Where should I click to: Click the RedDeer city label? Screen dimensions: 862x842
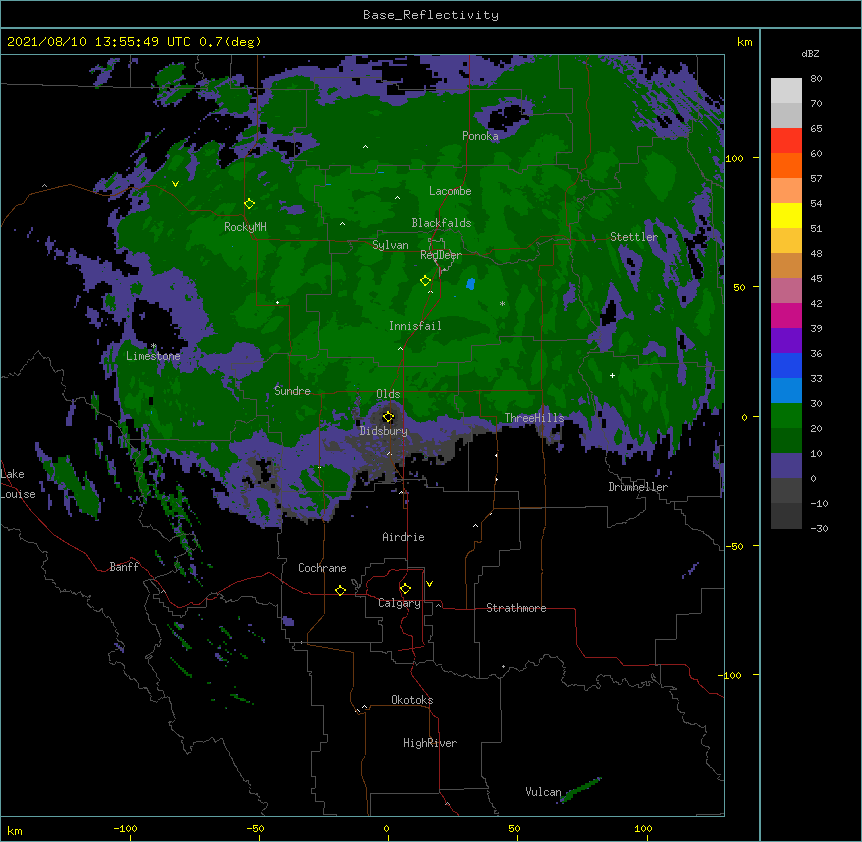click(440, 254)
